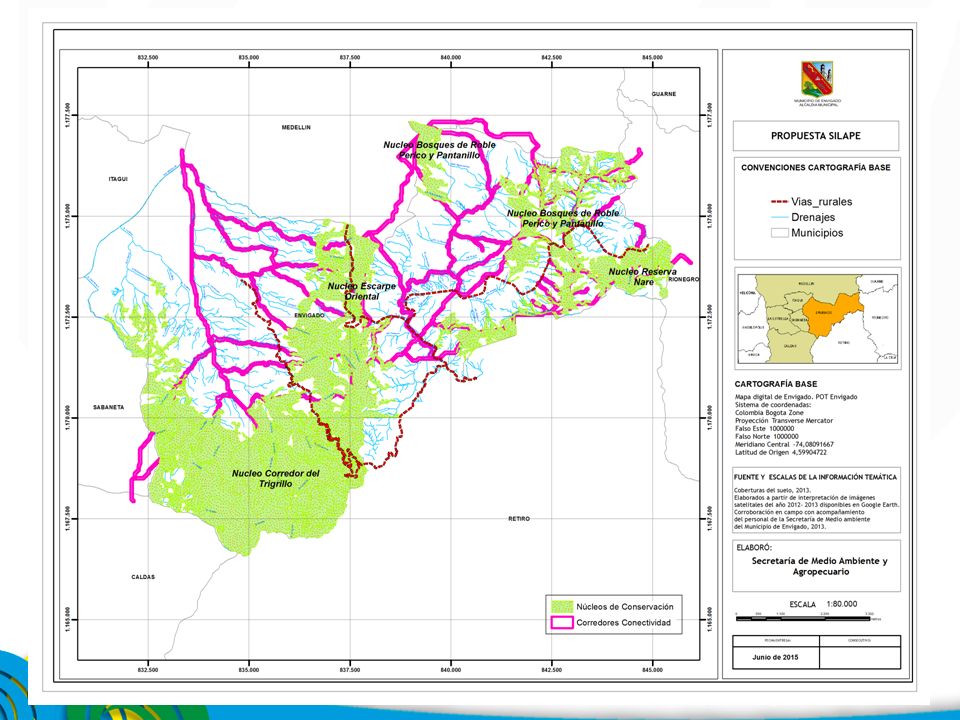
Task: Click the PROPUESTA SILAPE title box
Action: pos(816,136)
